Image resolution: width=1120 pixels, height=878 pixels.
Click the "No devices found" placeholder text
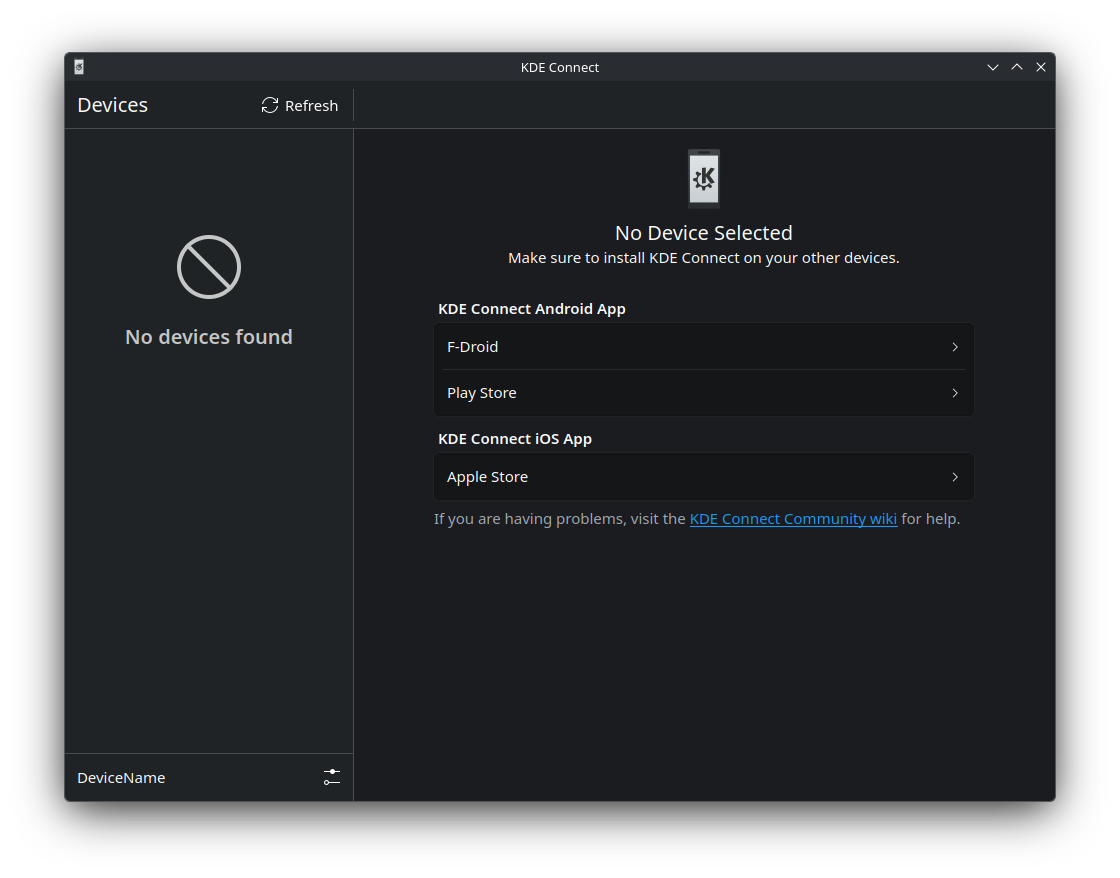[x=209, y=337]
